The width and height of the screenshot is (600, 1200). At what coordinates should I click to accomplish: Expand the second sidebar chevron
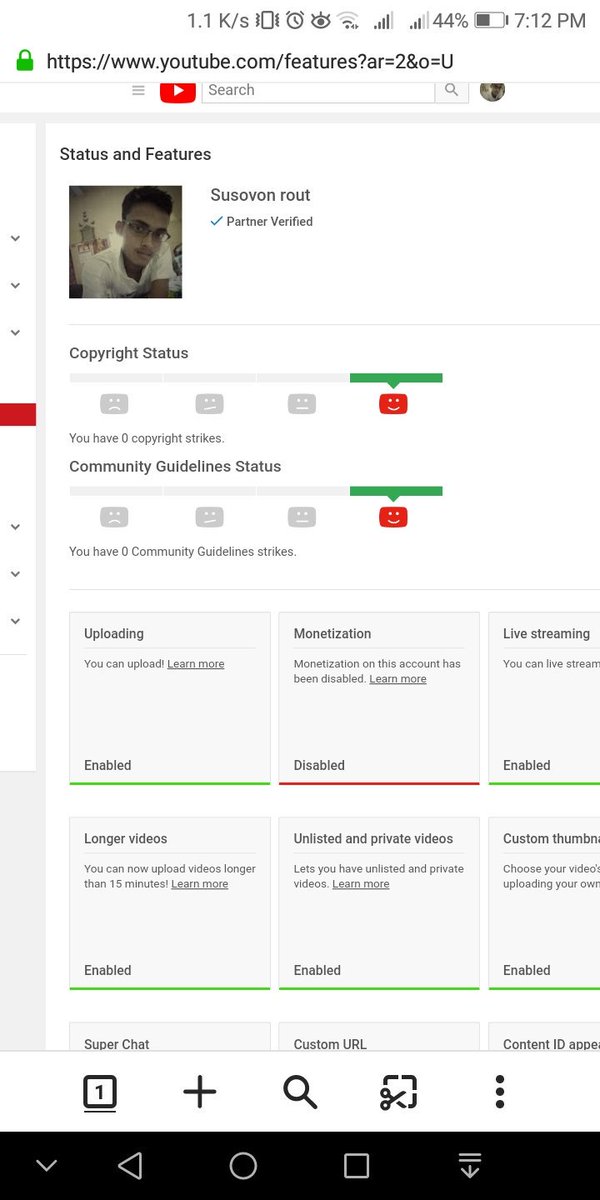coord(15,285)
